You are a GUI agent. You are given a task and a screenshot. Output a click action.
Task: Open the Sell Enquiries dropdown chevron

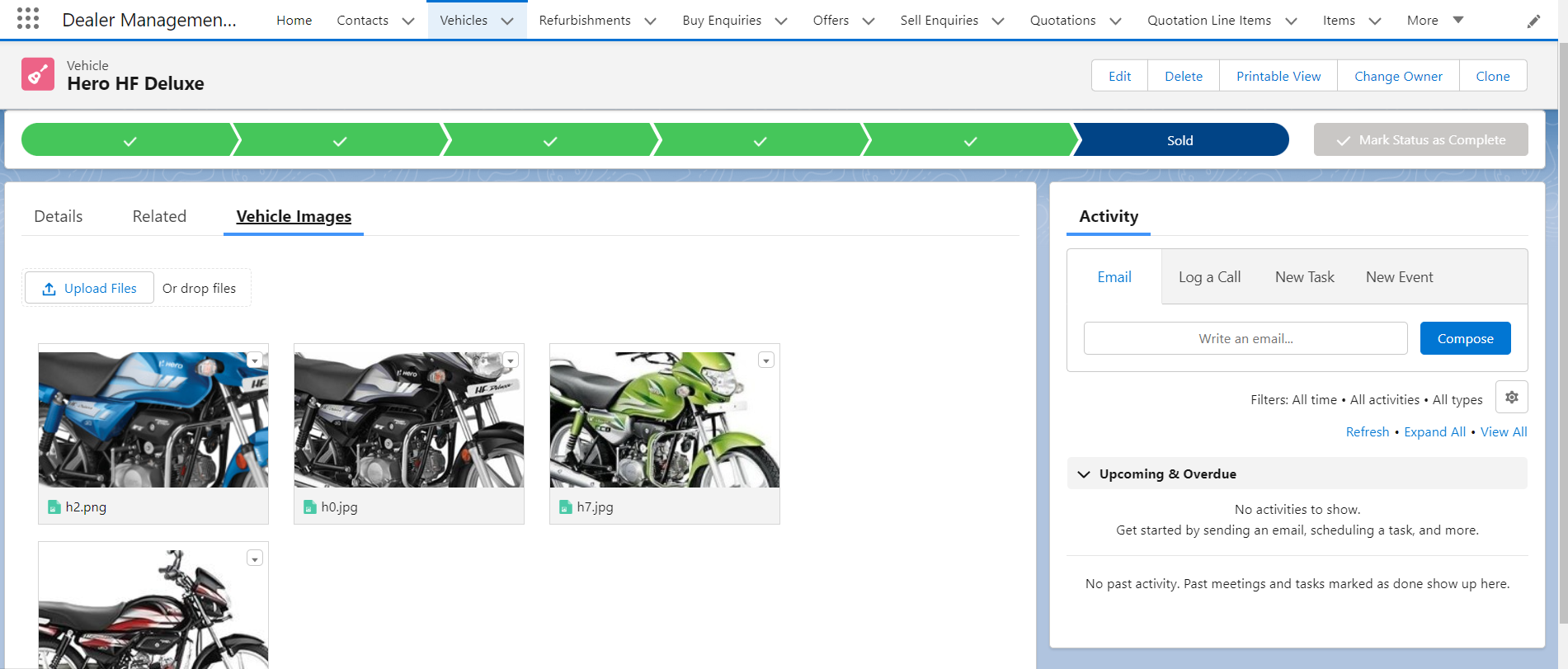[998, 21]
